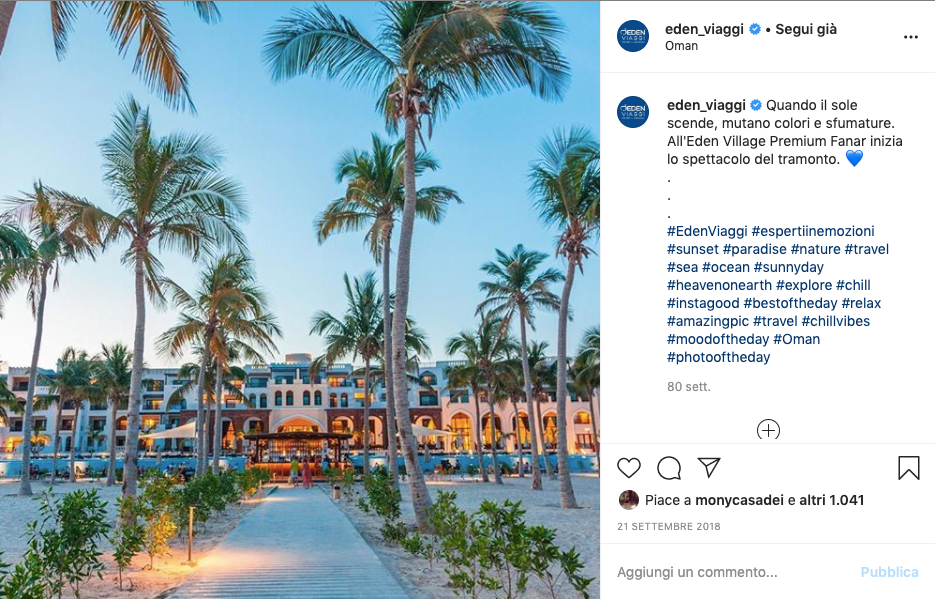
Task: Toggle the Segui già following button
Action: pos(806,29)
